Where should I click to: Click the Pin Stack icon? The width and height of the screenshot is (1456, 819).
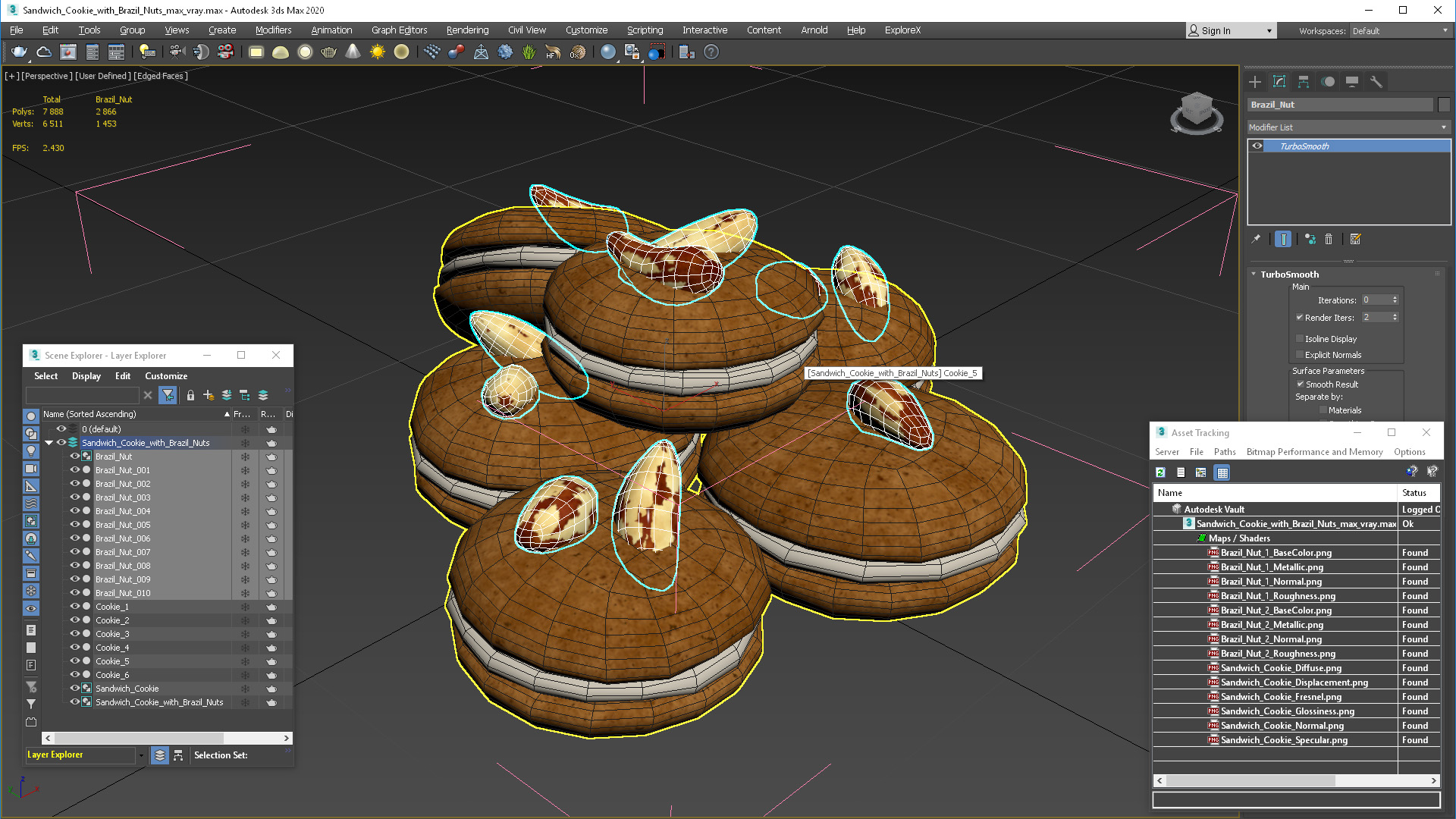pyautogui.click(x=1256, y=239)
